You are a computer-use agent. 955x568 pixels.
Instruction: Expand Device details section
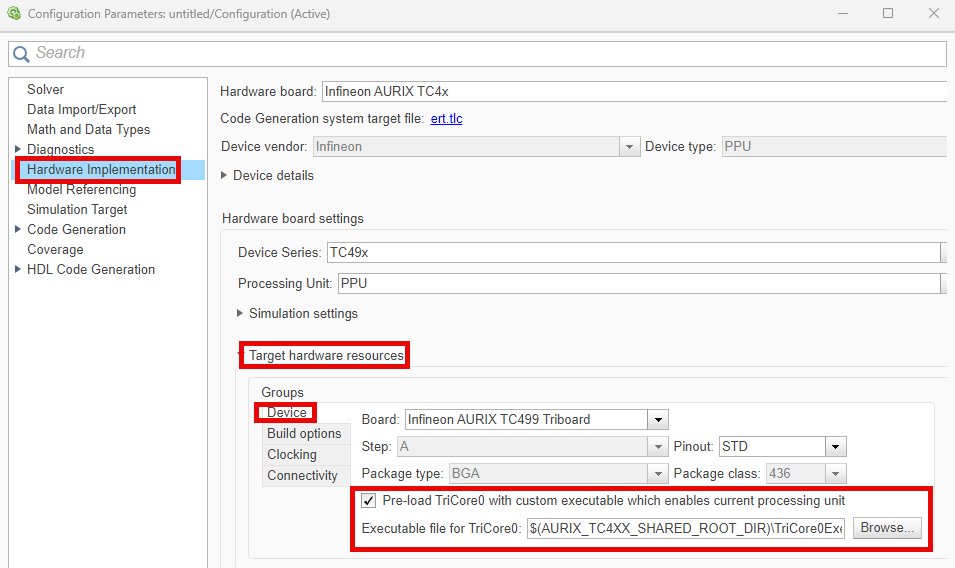[224, 175]
